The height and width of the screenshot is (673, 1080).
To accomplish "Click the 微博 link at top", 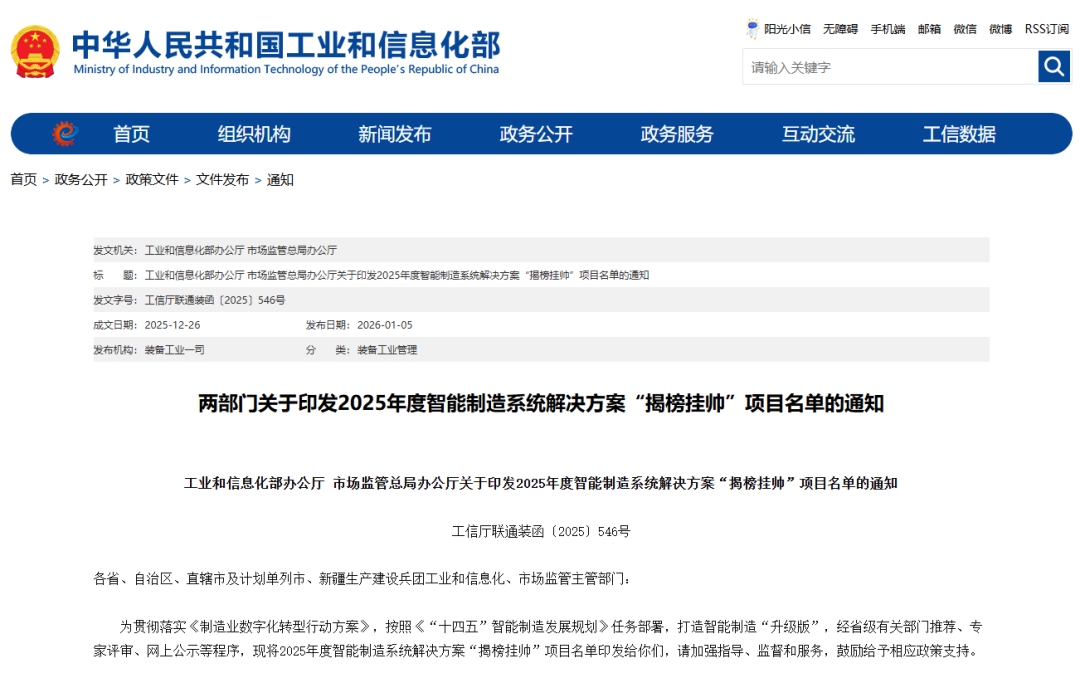I will point(1000,29).
